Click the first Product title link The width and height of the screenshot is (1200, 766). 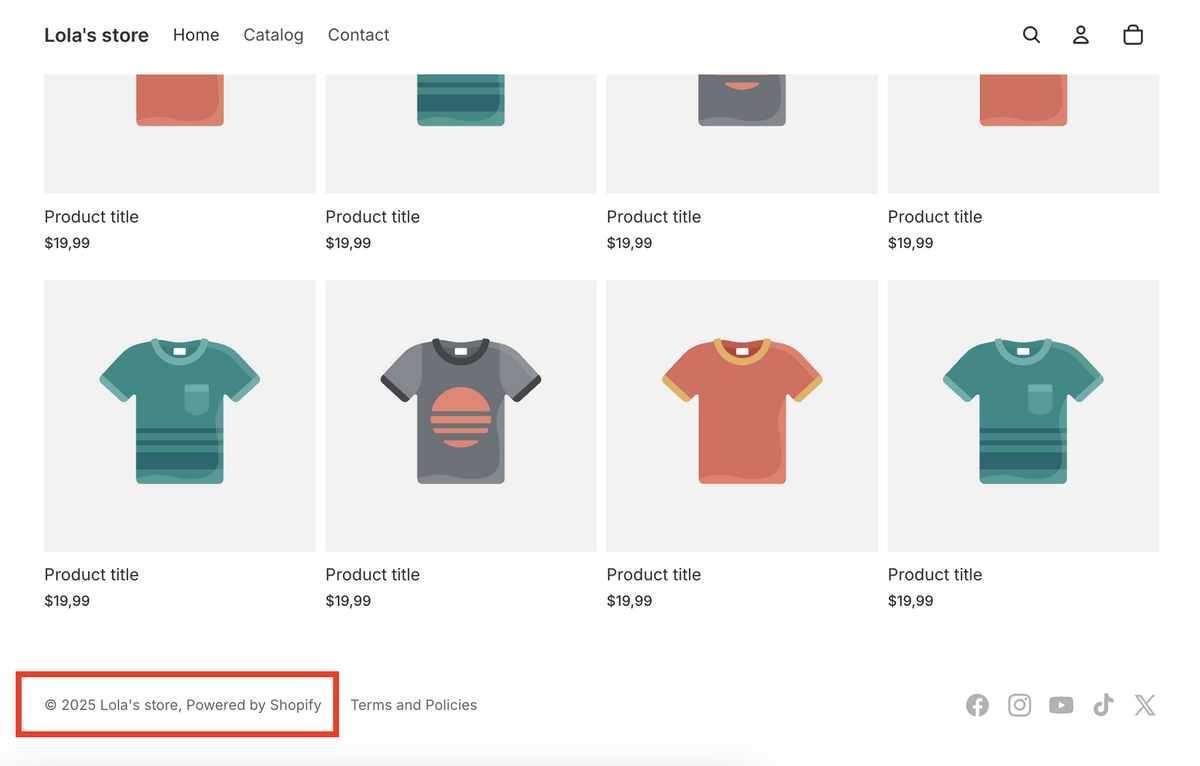pyautogui.click(x=91, y=216)
